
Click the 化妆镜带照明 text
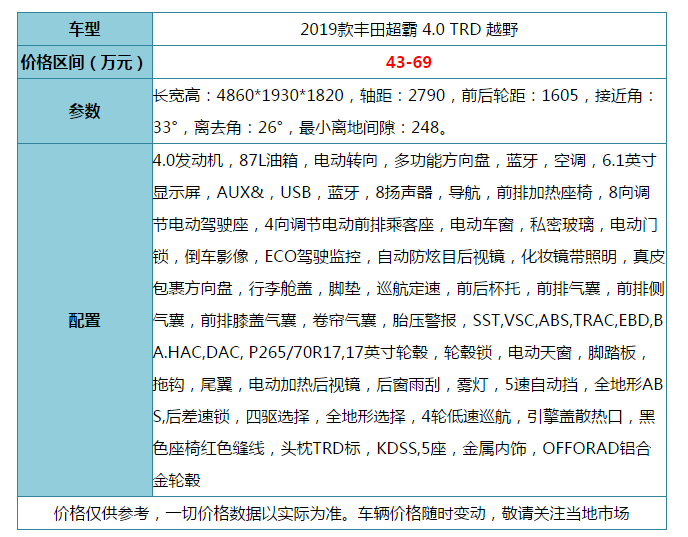point(569,257)
